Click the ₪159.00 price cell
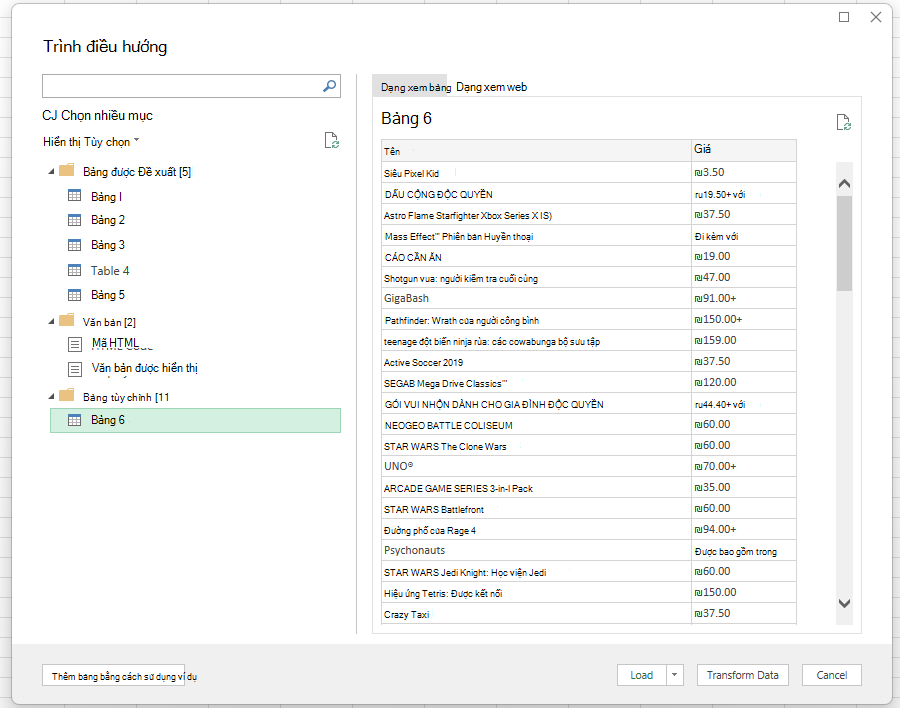Image resolution: width=900 pixels, height=708 pixels. coord(744,341)
